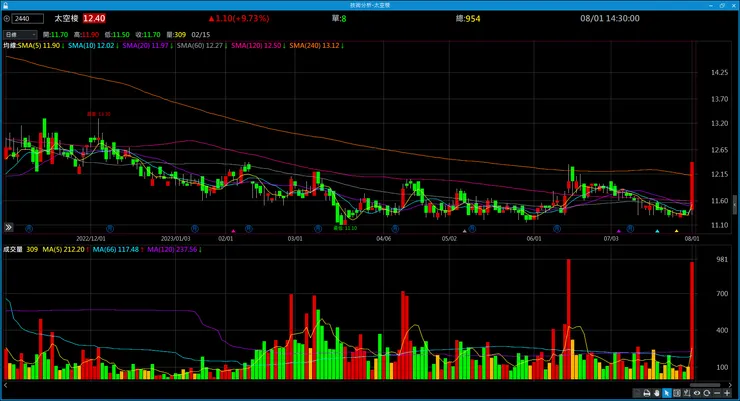The width and height of the screenshot is (740, 401).
Task: Click the fit-to-screen frame icon
Action: click(677, 393)
